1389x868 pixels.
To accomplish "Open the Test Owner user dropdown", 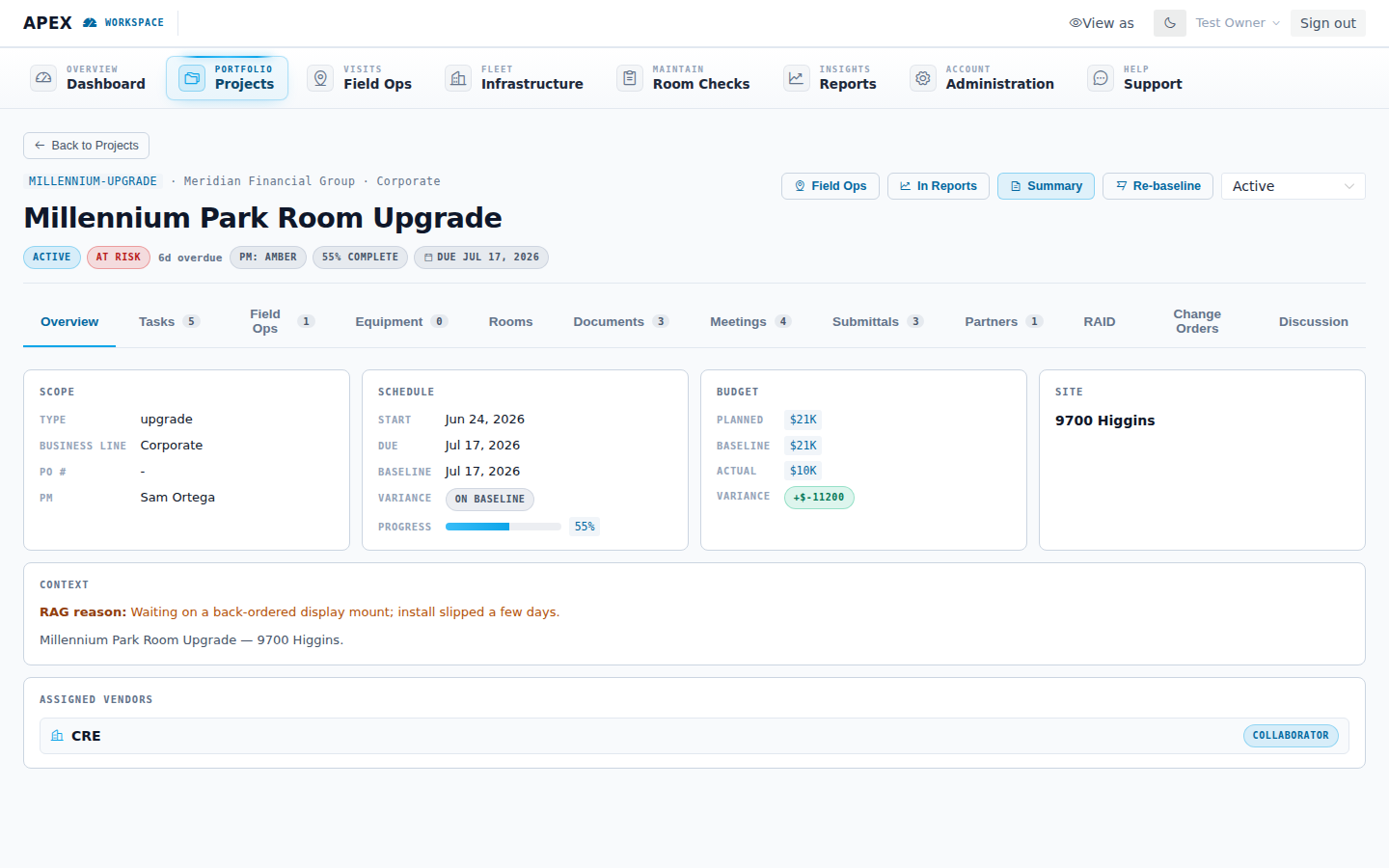I will point(1238,23).
